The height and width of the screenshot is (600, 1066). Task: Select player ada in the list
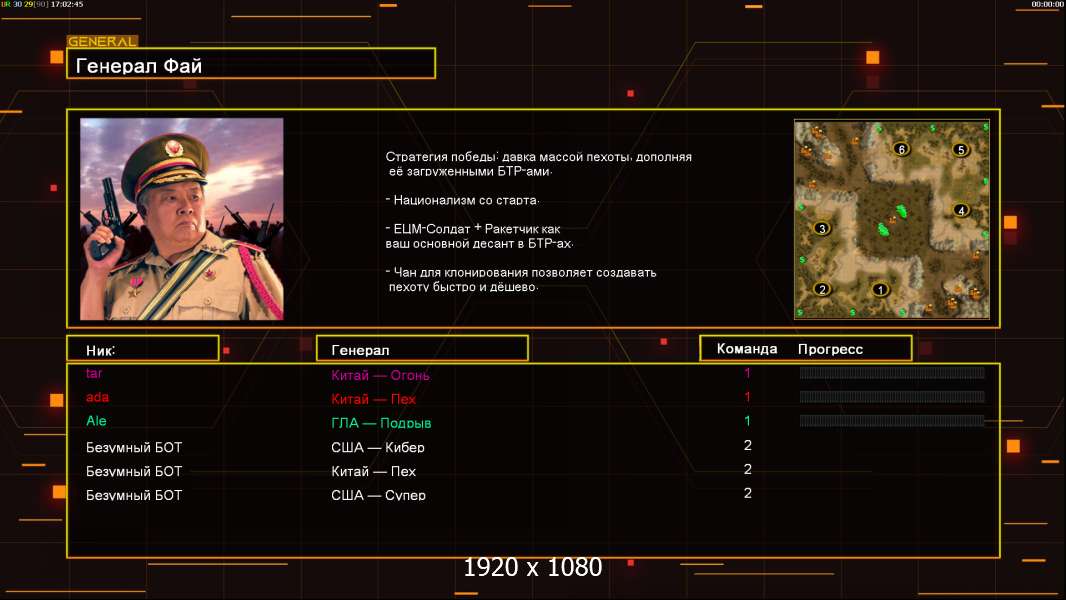tap(97, 397)
